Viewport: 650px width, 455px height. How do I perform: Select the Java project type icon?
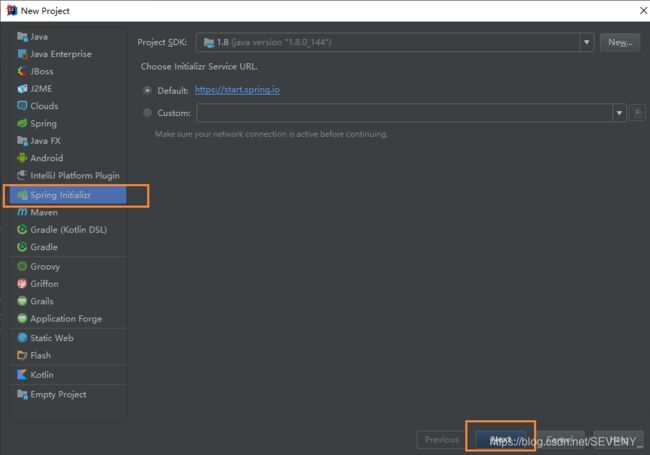coord(22,36)
